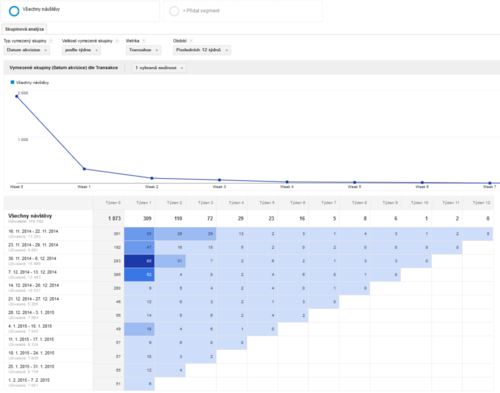
Task: Click the total value 110 in Týden 2
Action: pyautogui.click(x=178, y=219)
